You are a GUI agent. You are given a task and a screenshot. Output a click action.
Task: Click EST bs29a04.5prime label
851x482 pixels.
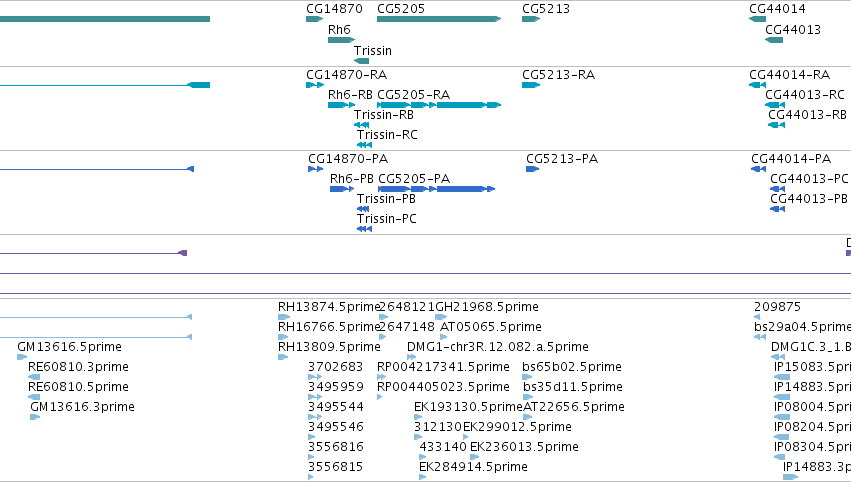coord(802,327)
